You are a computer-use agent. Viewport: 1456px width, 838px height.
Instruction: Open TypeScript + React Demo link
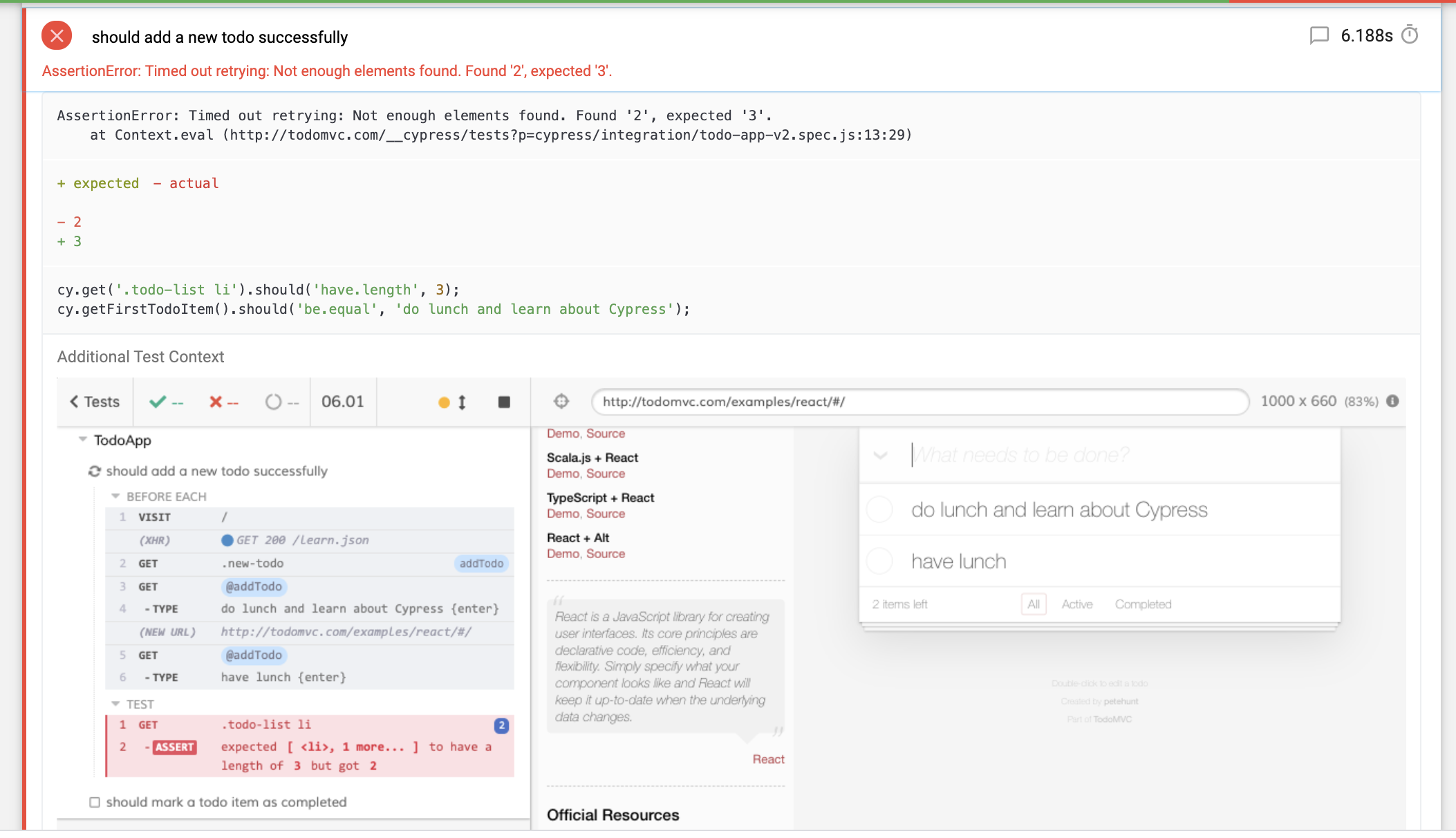563,514
